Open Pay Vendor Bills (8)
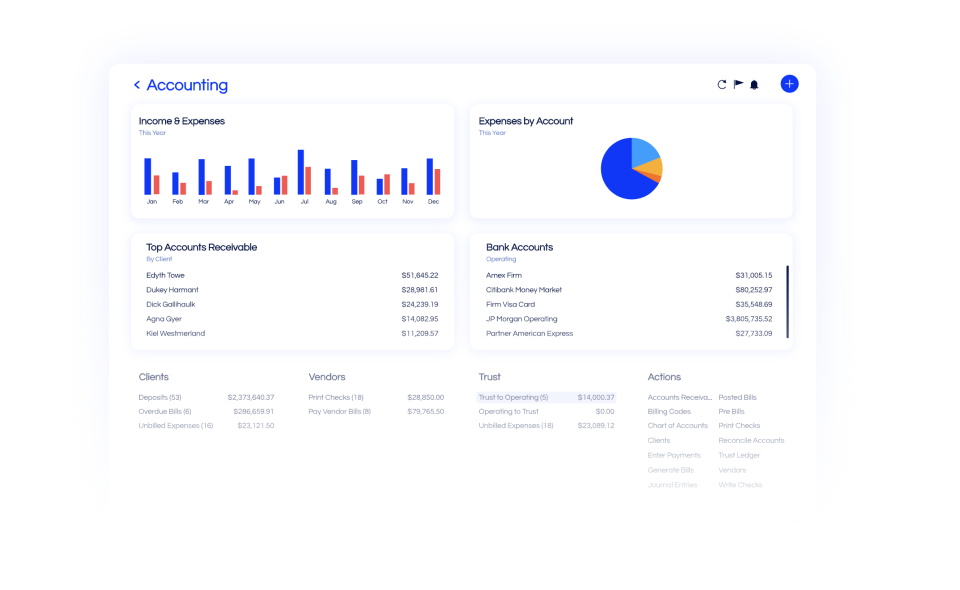 (x=340, y=411)
